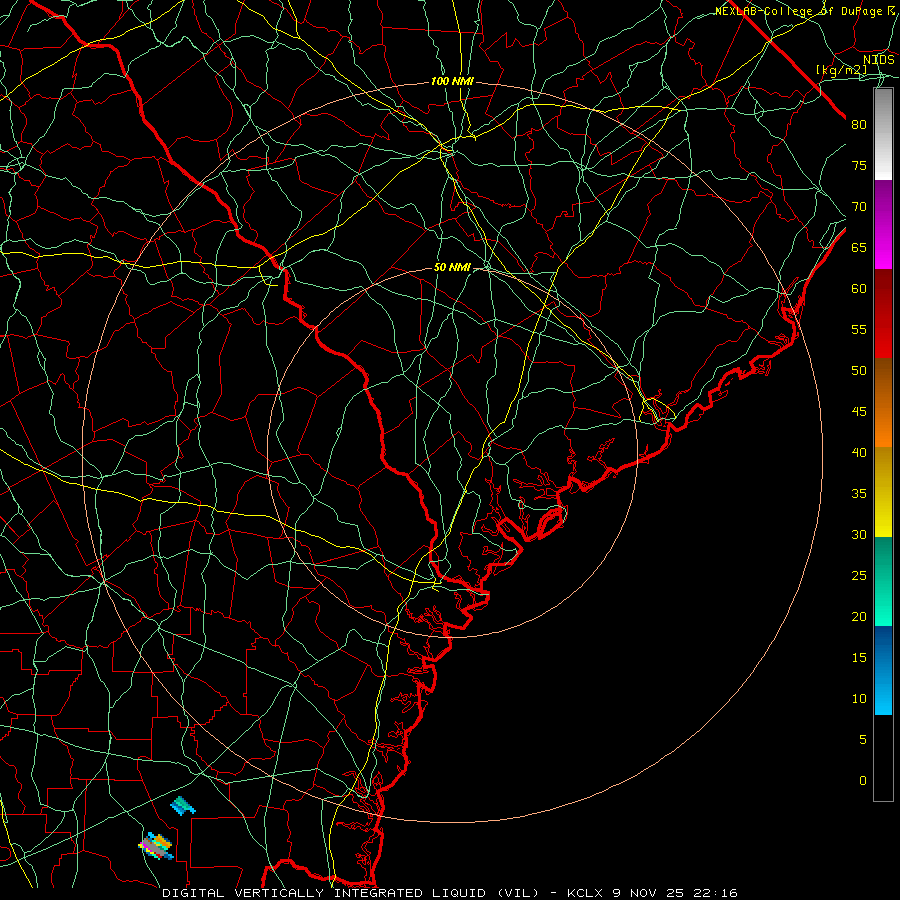Click the KCLX station identifier in the caption

click(585, 893)
